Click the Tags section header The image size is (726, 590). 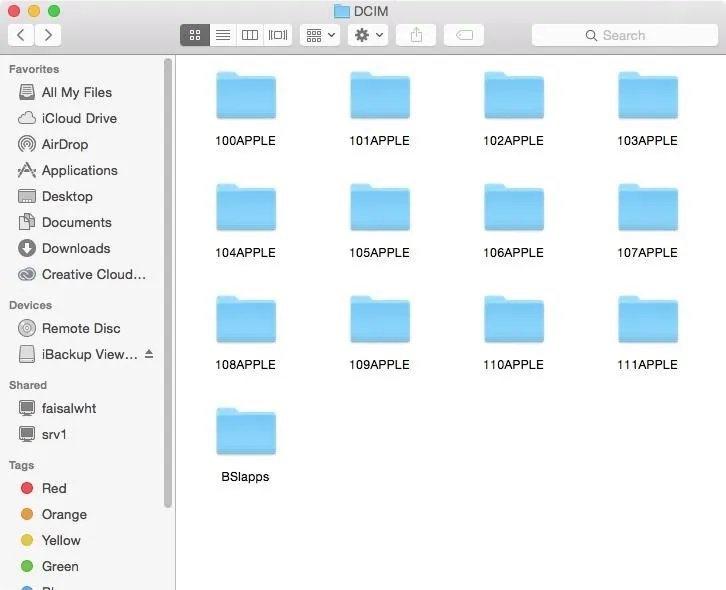point(21,465)
